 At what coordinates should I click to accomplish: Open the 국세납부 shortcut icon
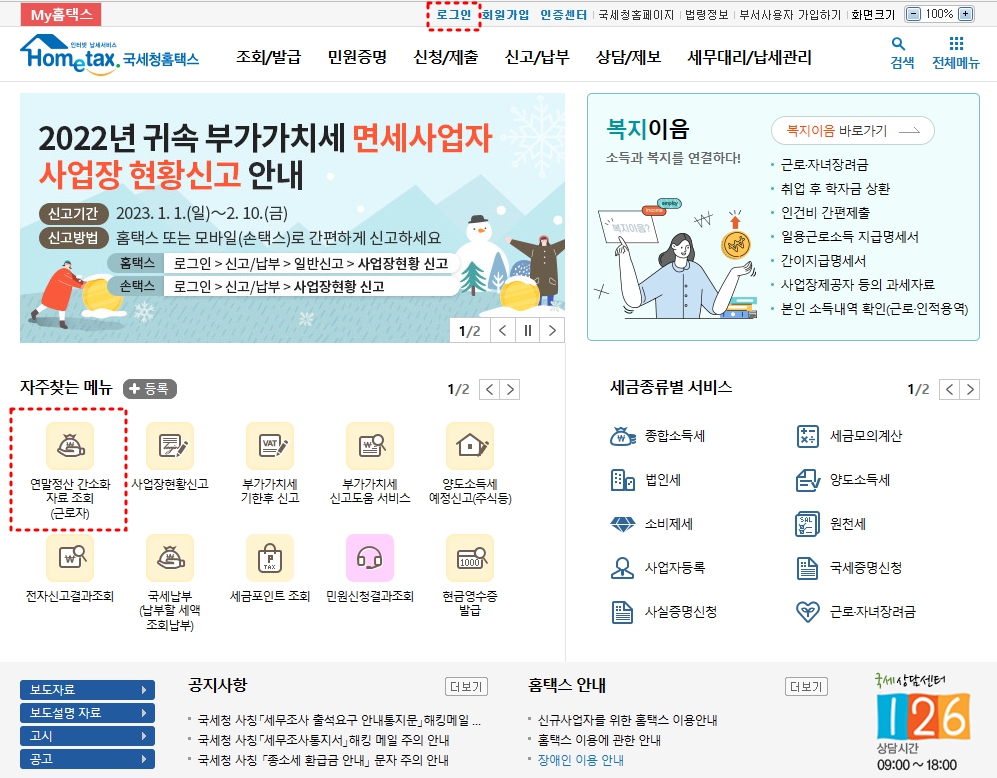click(170, 558)
